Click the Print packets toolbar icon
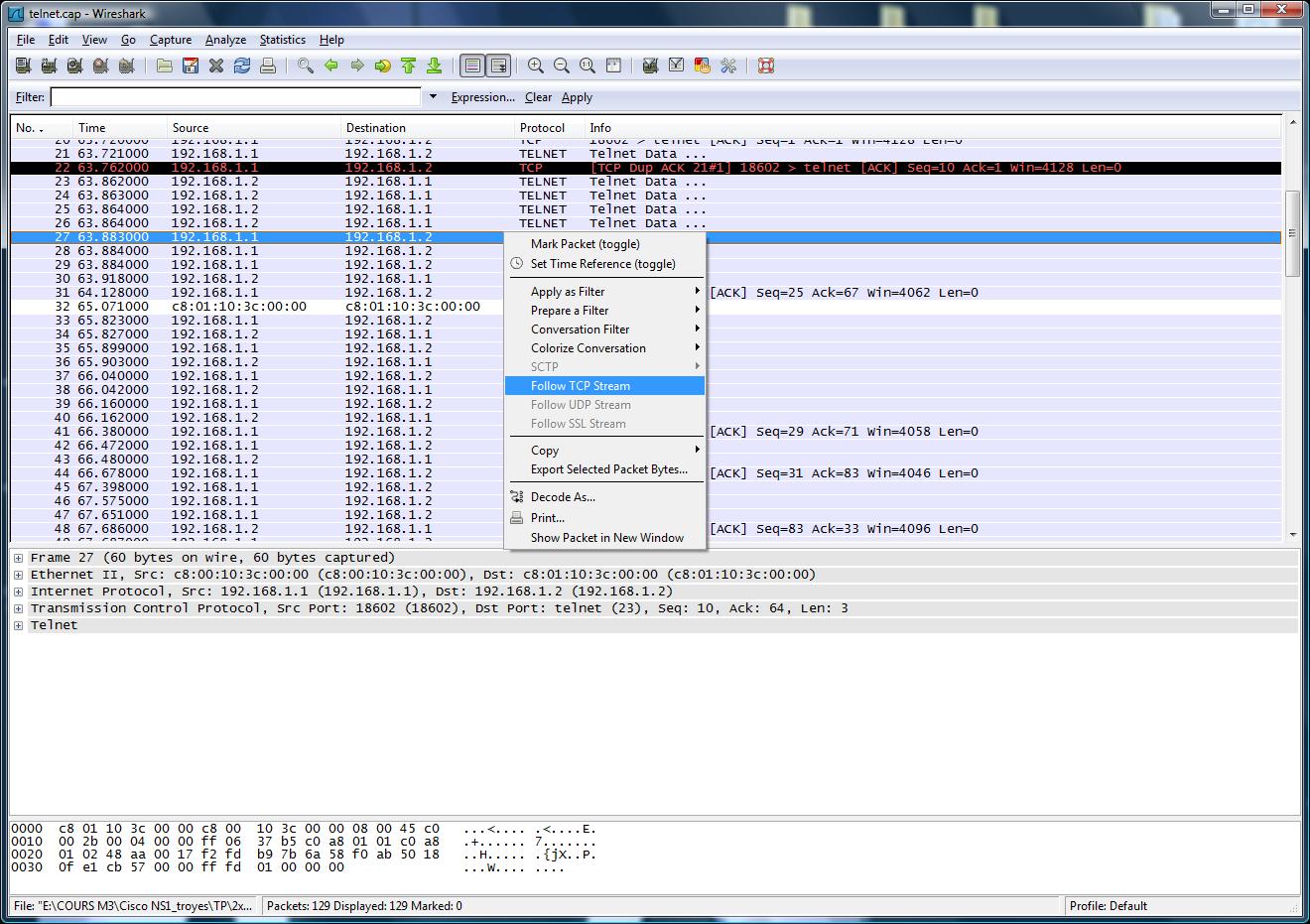Screen dimensions: 1310x924 267,66
